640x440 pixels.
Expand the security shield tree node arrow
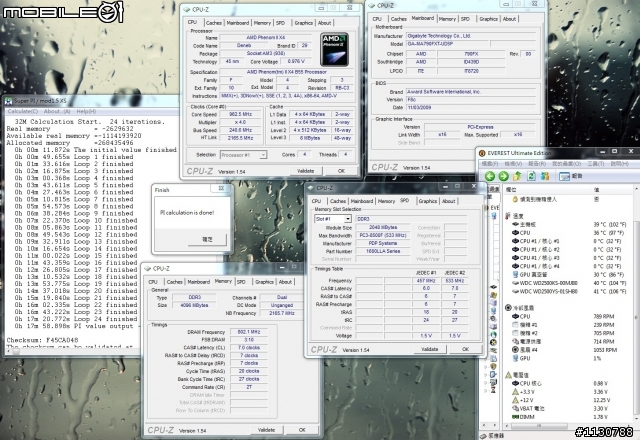(486, 366)
